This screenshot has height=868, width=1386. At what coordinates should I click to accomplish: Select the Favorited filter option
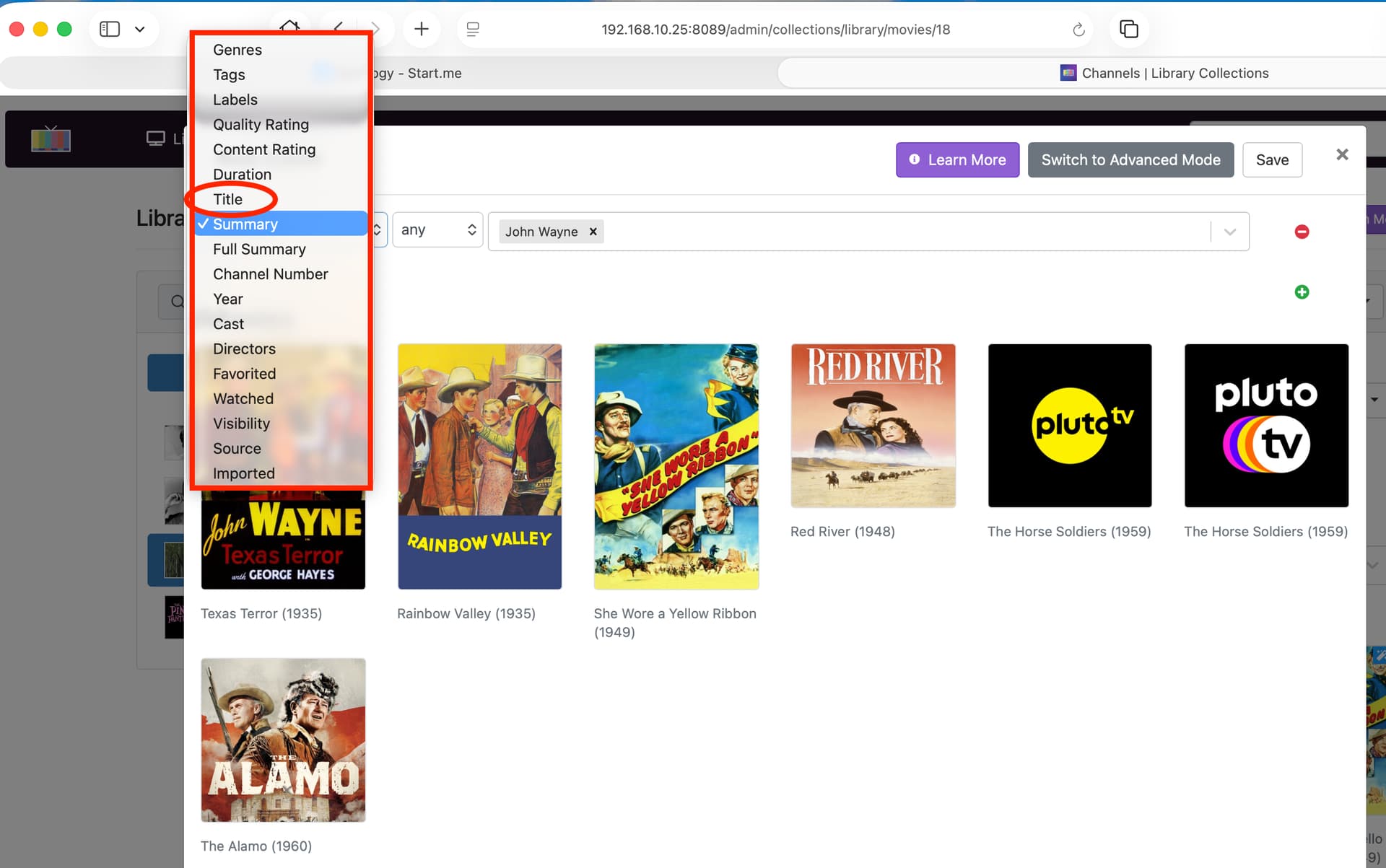[244, 374]
